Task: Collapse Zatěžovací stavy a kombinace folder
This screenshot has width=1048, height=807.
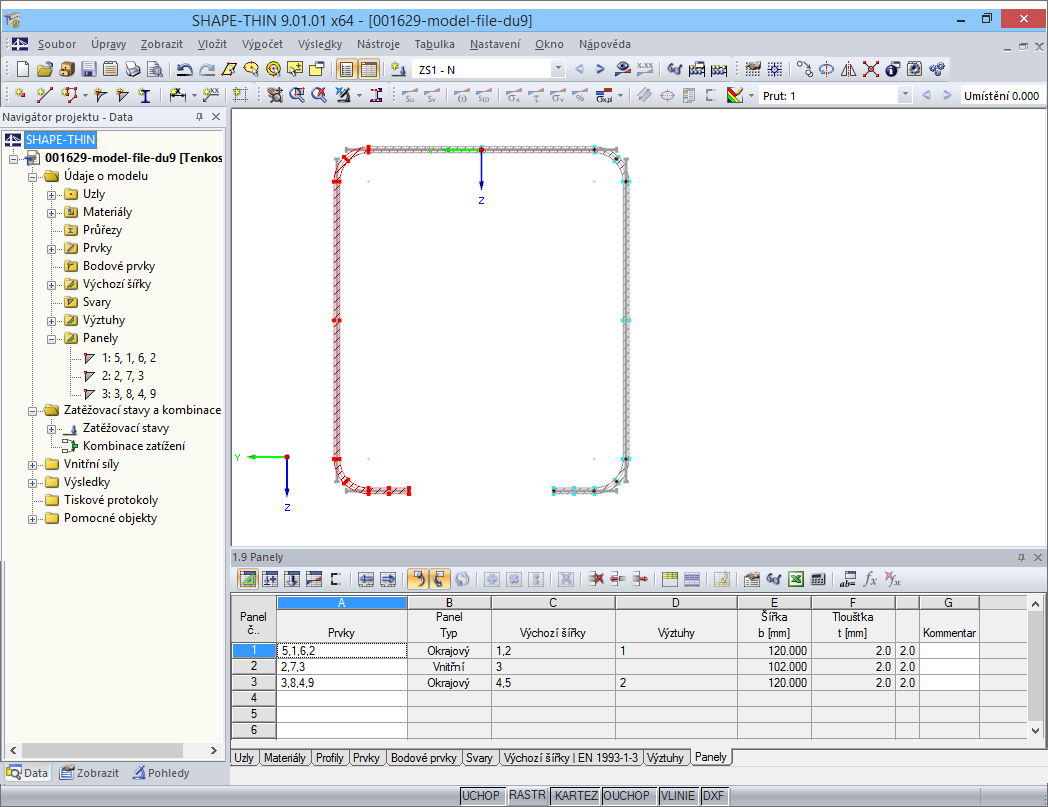Action: pyautogui.click(x=32, y=411)
